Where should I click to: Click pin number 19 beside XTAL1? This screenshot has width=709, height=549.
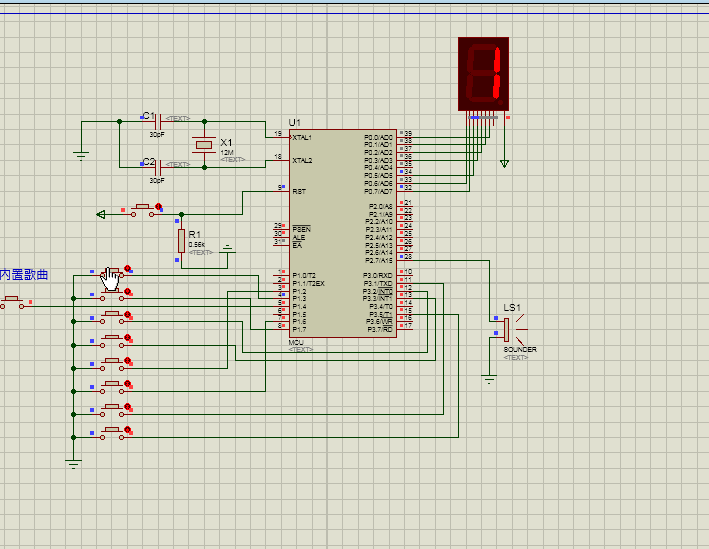tap(278, 133)
